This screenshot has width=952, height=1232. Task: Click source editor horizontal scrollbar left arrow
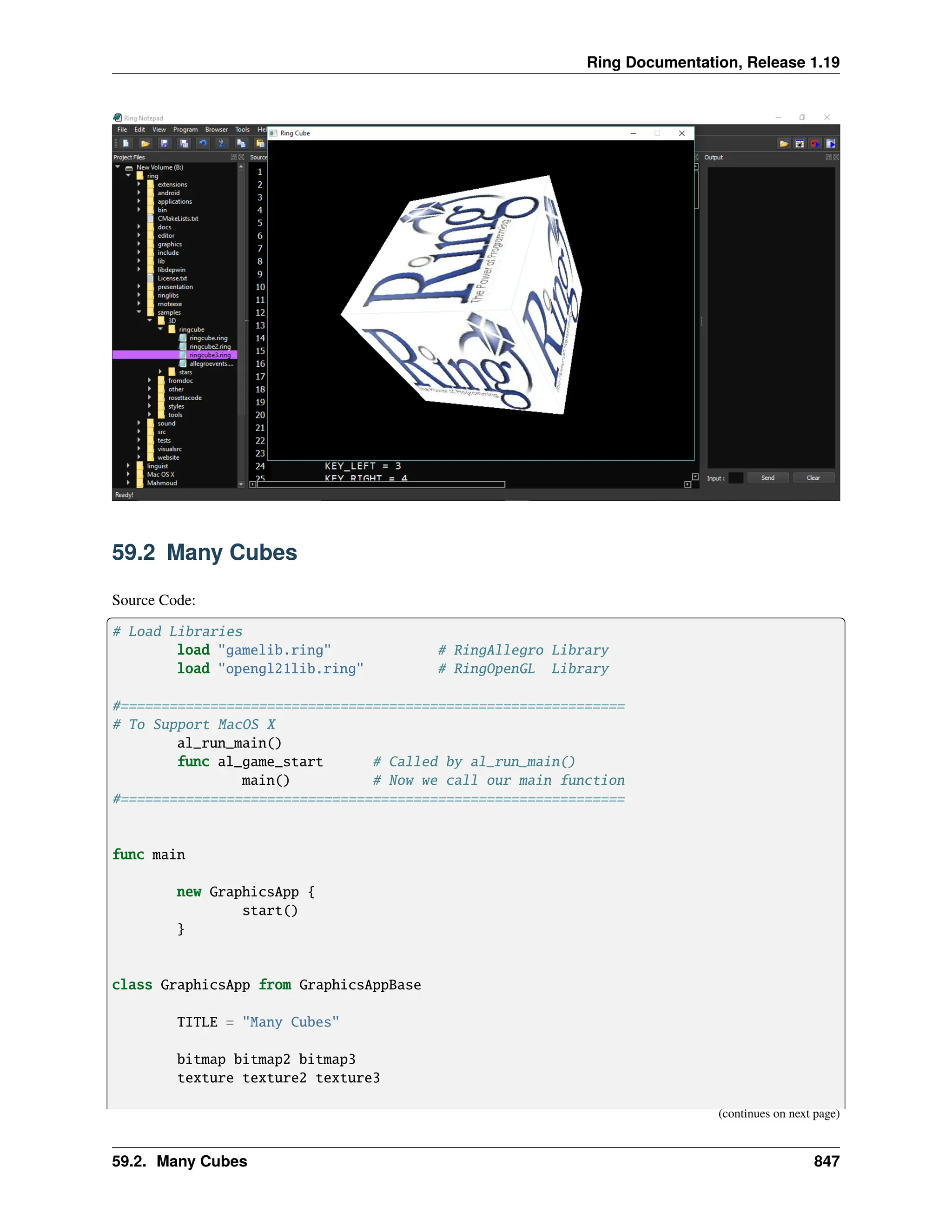point(253,484)
